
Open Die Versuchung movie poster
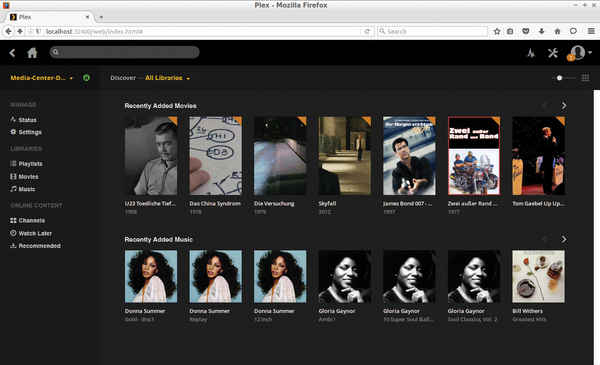coord(280,156)
